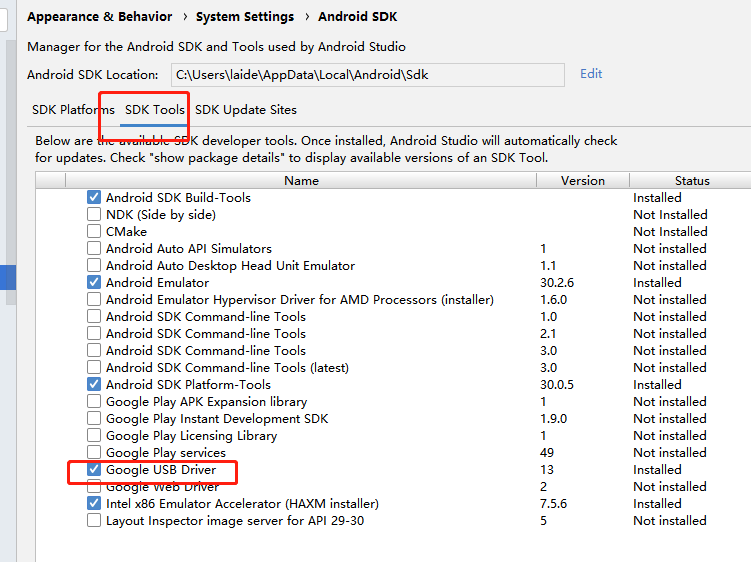Click the Appearance & Behavior breadcrumb
The image size is (751, 562).
click(100, 17)
